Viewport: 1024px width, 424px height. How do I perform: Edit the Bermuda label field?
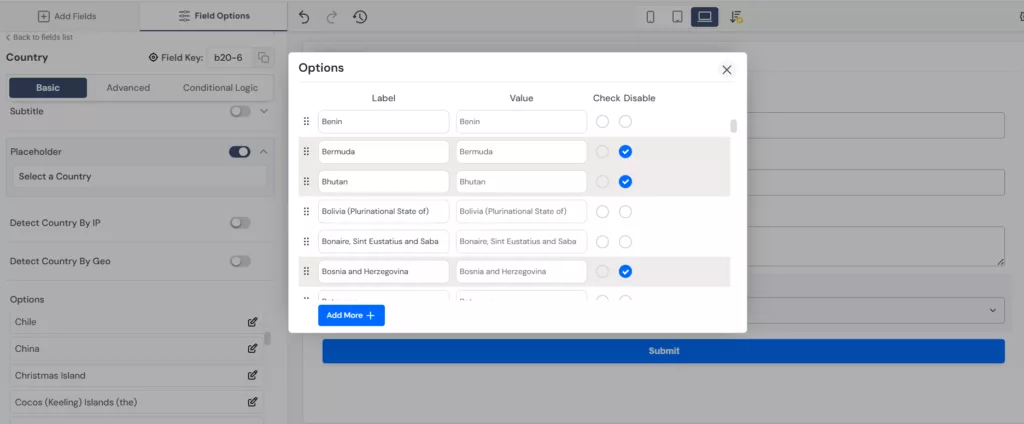tap(383, 152)
